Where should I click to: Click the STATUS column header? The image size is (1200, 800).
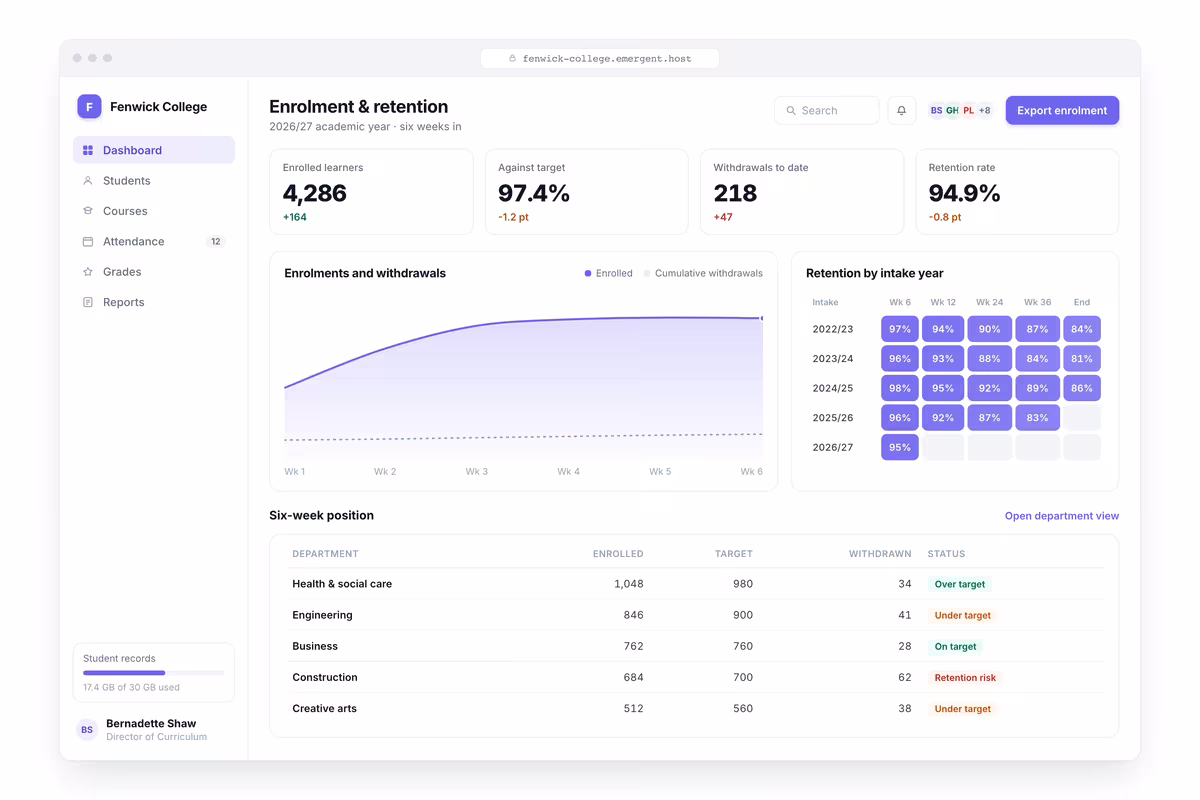click(x=946, y=554)
